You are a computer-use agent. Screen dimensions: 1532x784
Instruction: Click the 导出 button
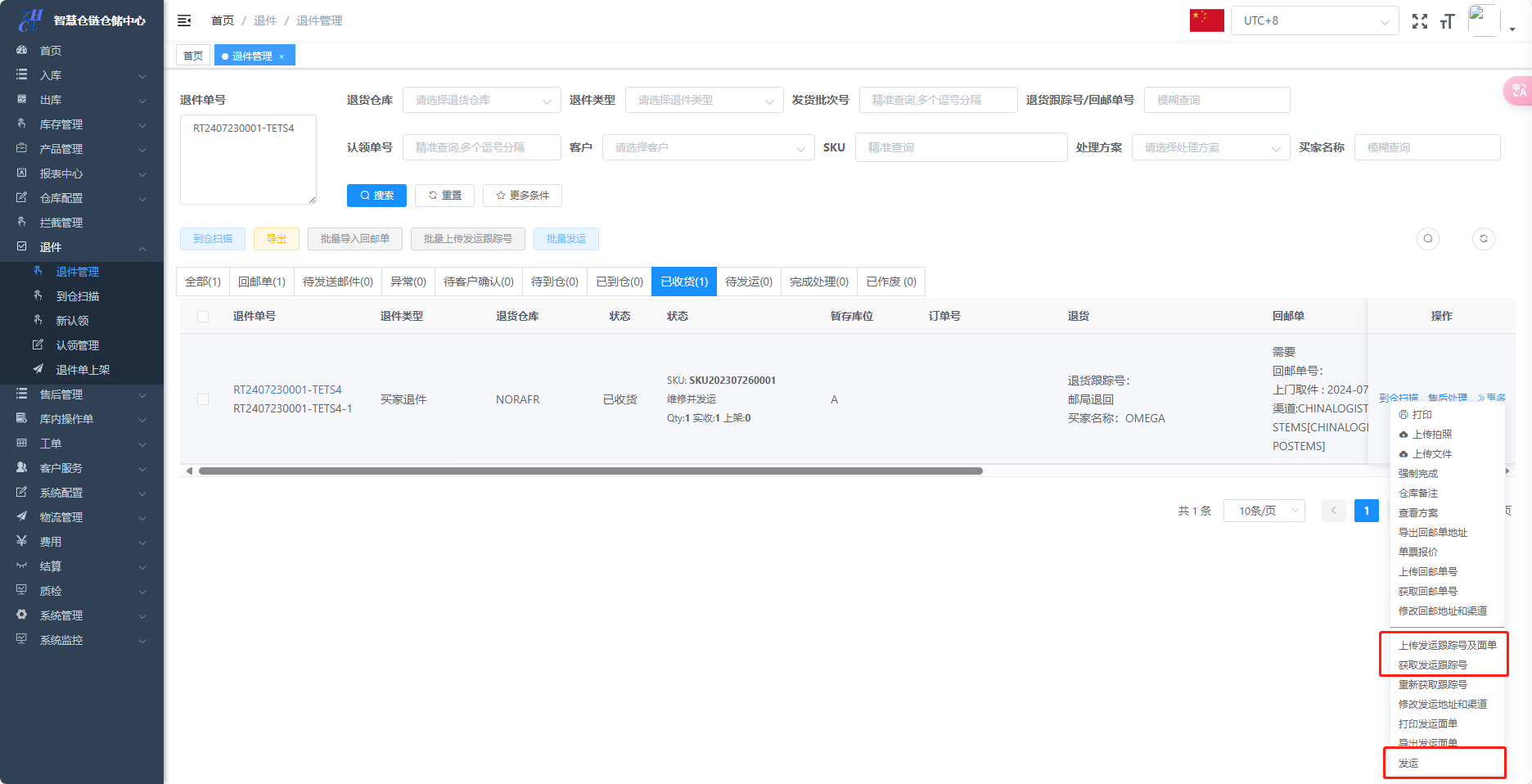click(x=276, y=239)
